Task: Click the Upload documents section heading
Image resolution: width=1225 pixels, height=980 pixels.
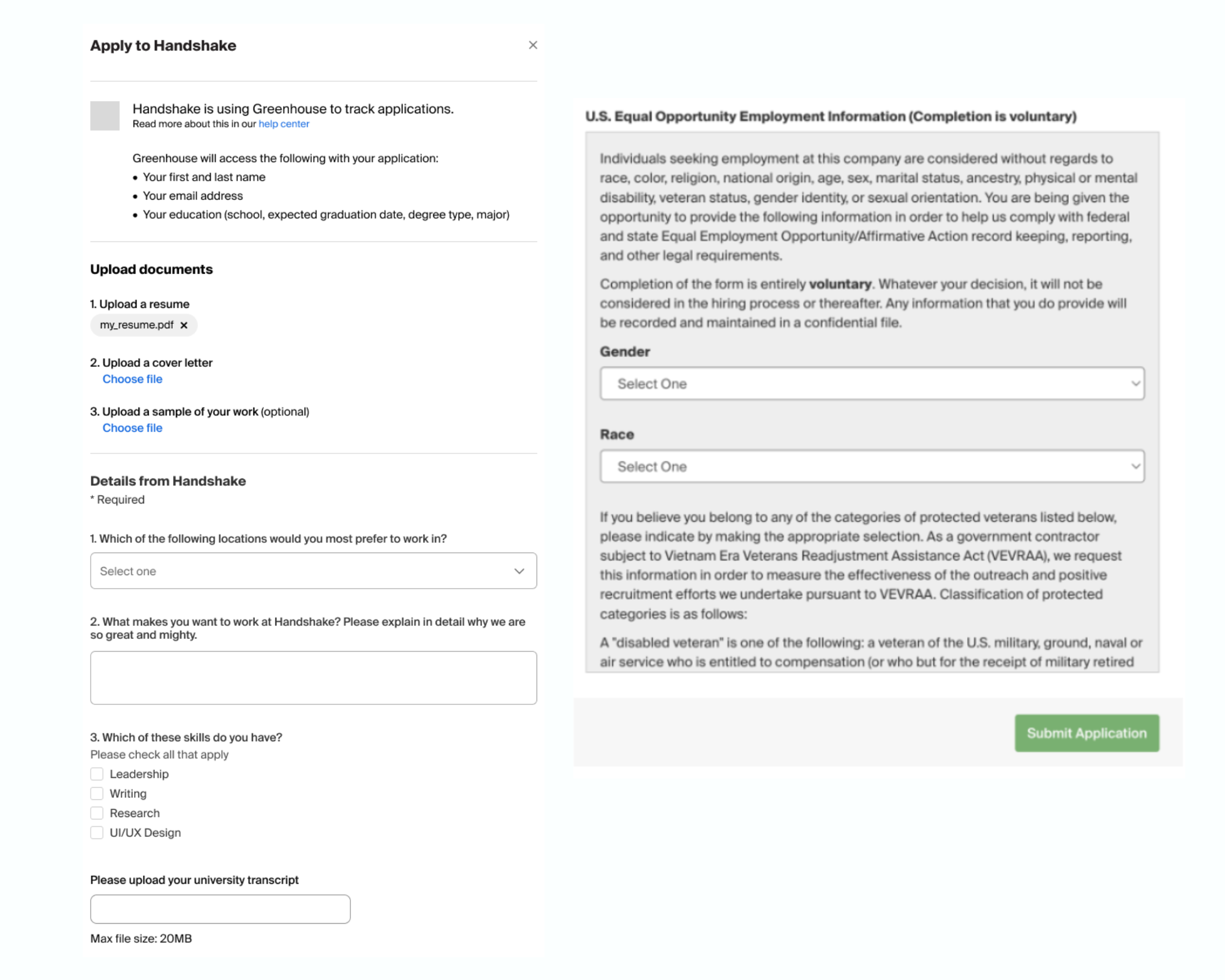Action: (151, 269)
